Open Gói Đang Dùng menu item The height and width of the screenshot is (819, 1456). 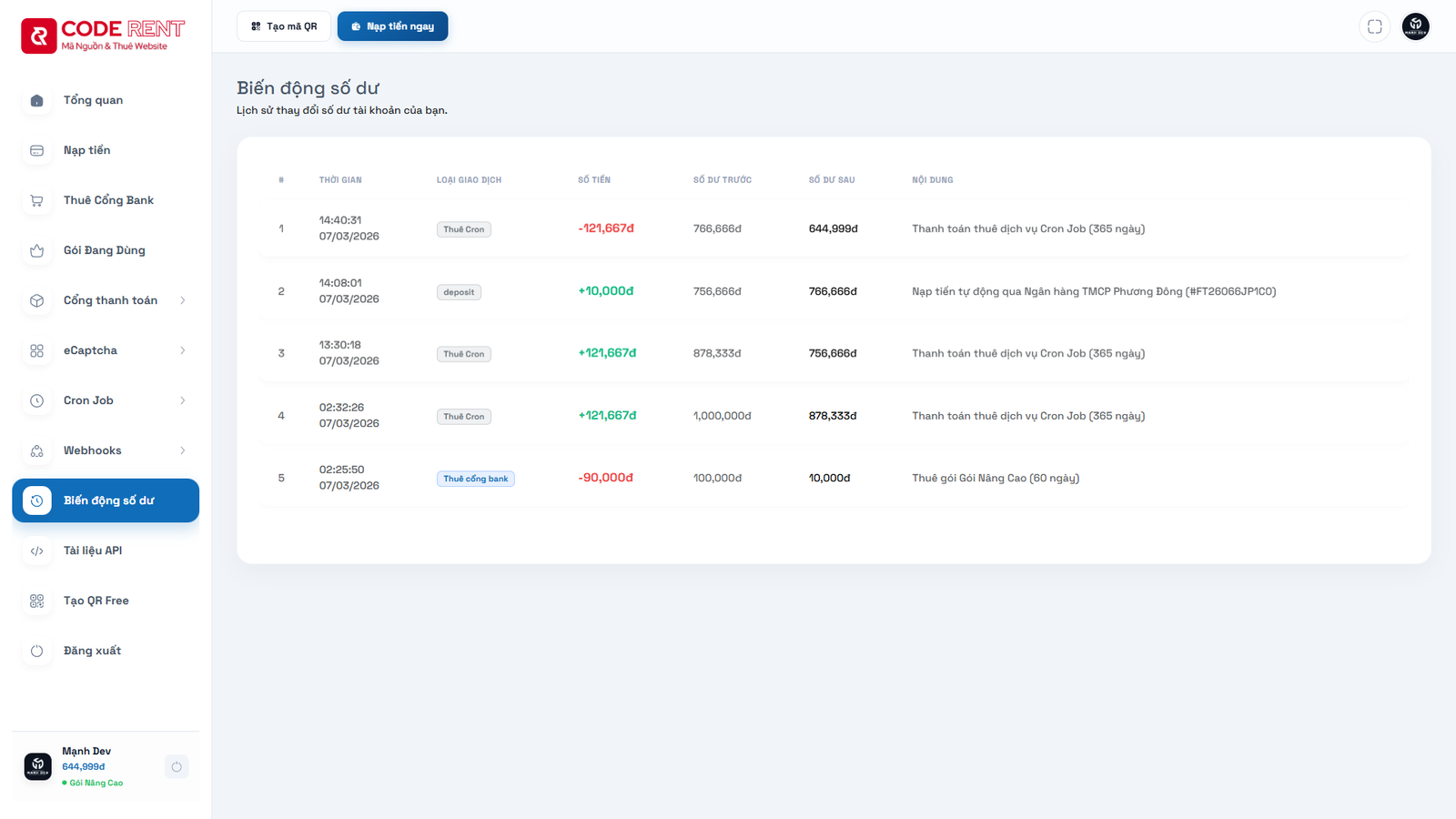tap(104, 250)
